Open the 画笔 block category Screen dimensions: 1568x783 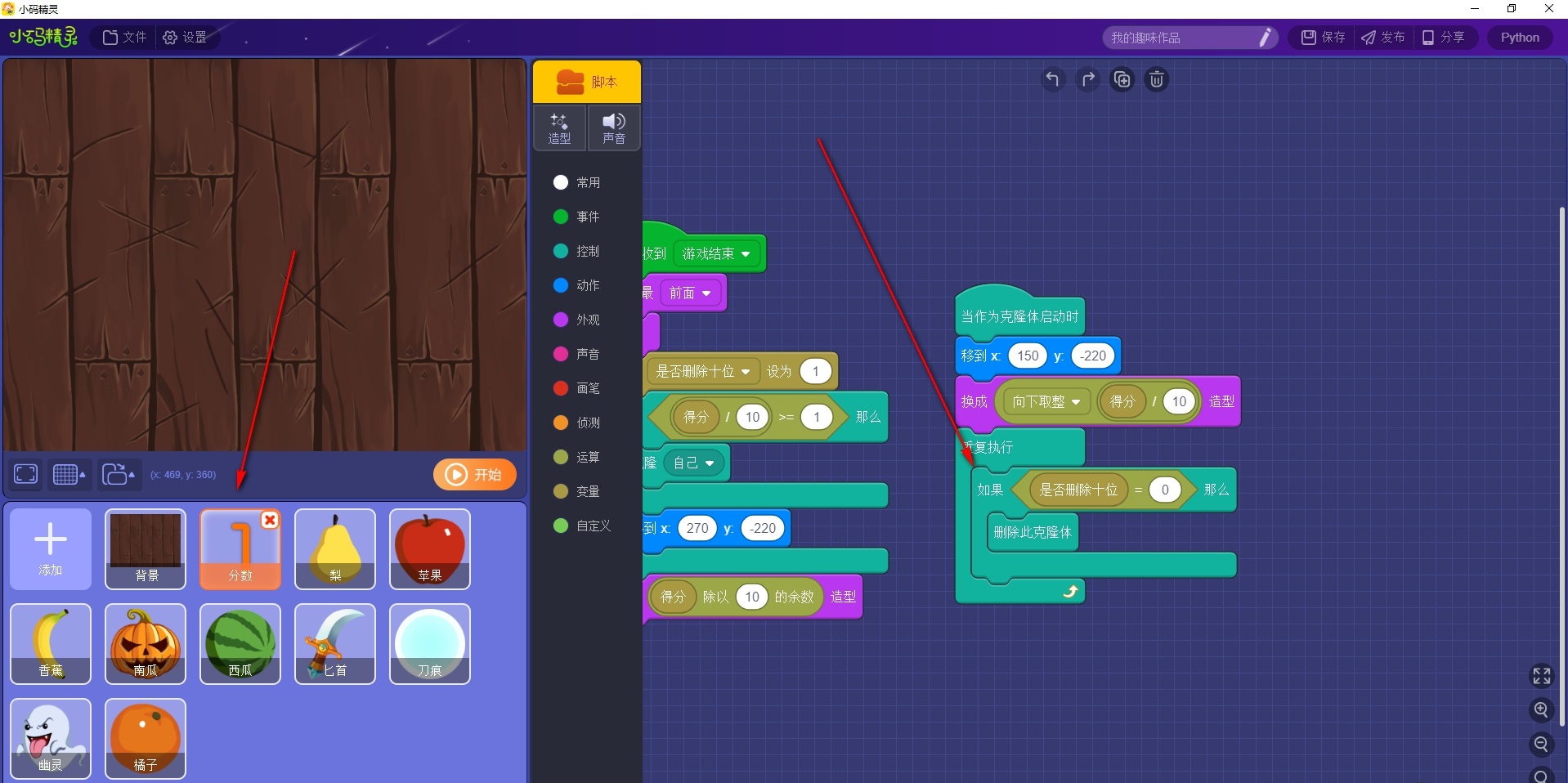tap(577, 388)
